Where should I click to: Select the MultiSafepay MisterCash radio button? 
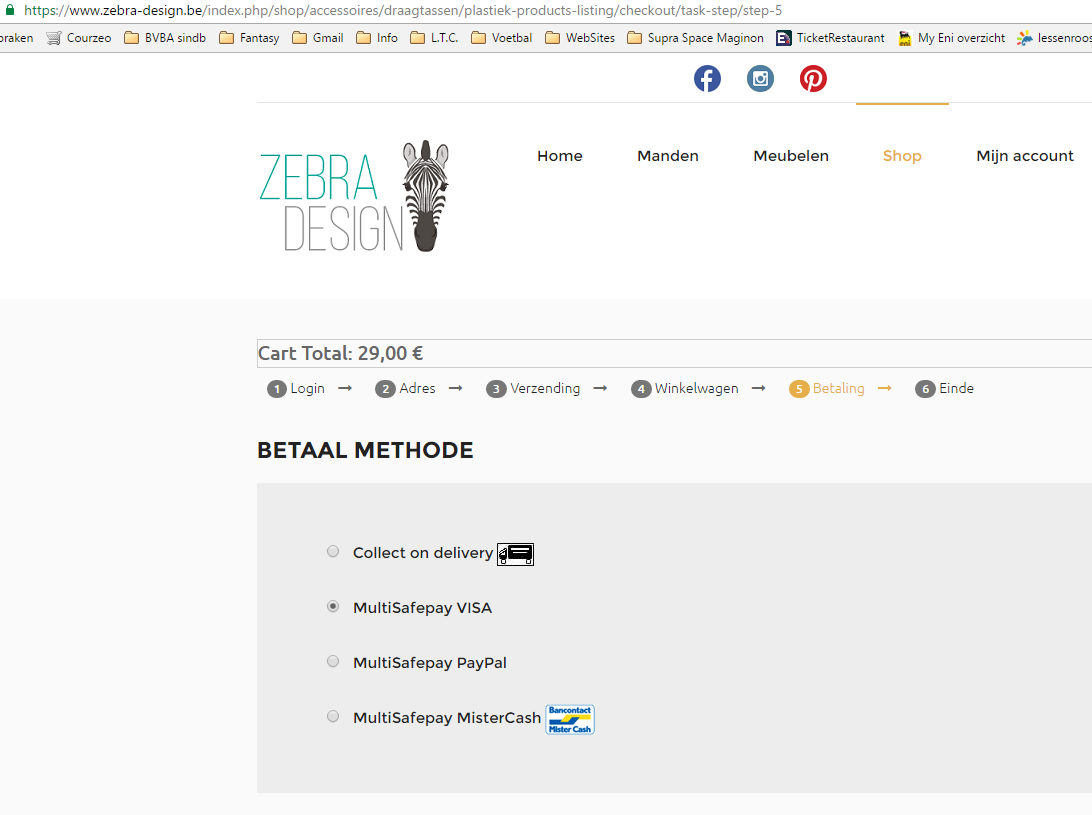[x=333, y=717]
